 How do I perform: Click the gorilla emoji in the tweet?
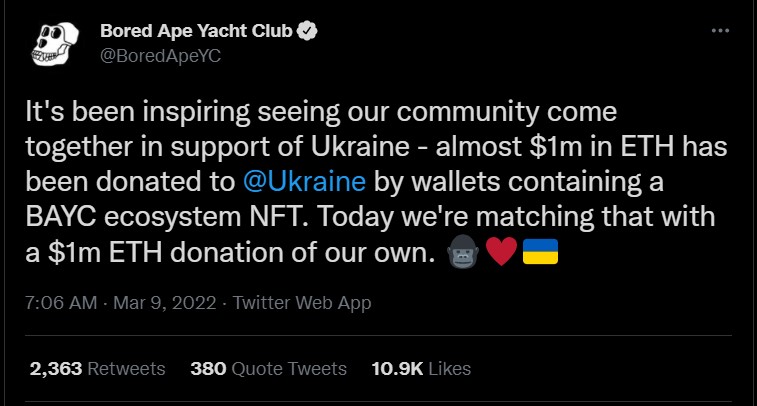463,251
